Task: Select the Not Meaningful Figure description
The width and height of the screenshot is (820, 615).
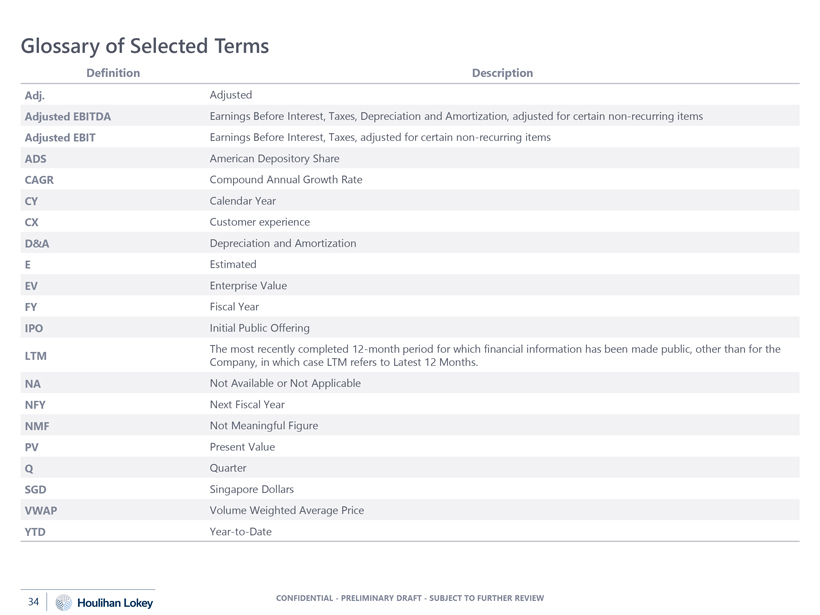Action: 264,426
